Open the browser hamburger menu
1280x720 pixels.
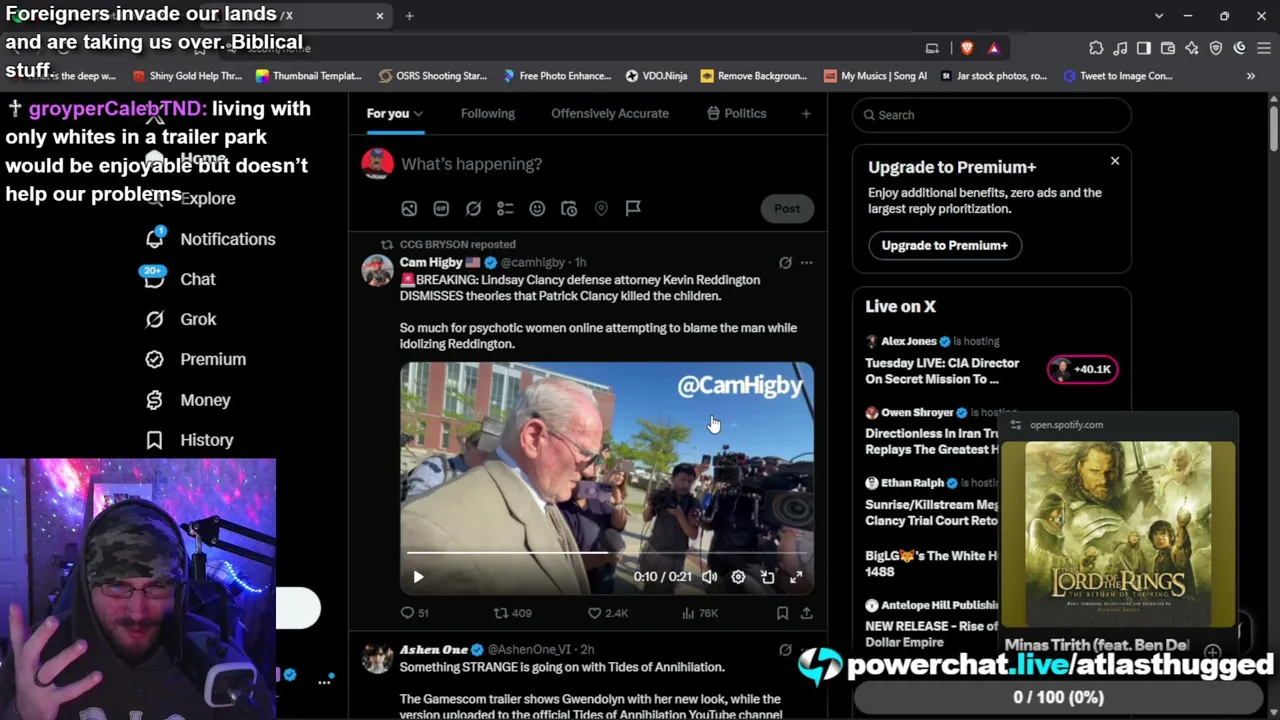click(x=1264, y=48)
